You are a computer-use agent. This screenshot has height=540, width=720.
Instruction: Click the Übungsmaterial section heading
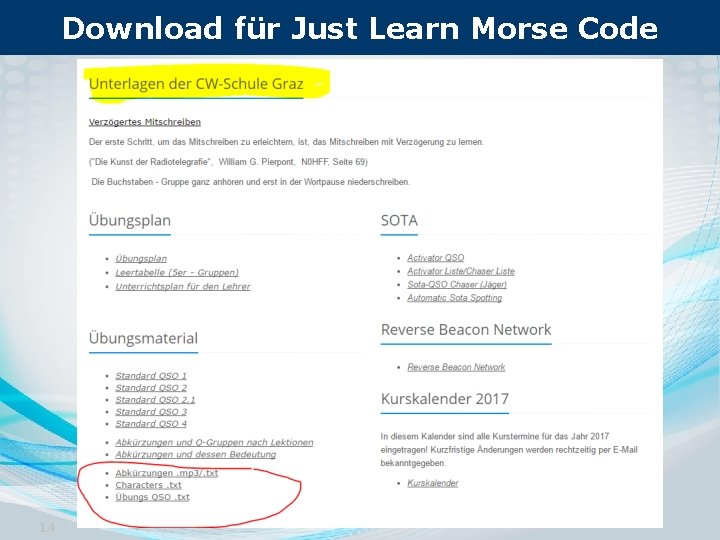143,338
